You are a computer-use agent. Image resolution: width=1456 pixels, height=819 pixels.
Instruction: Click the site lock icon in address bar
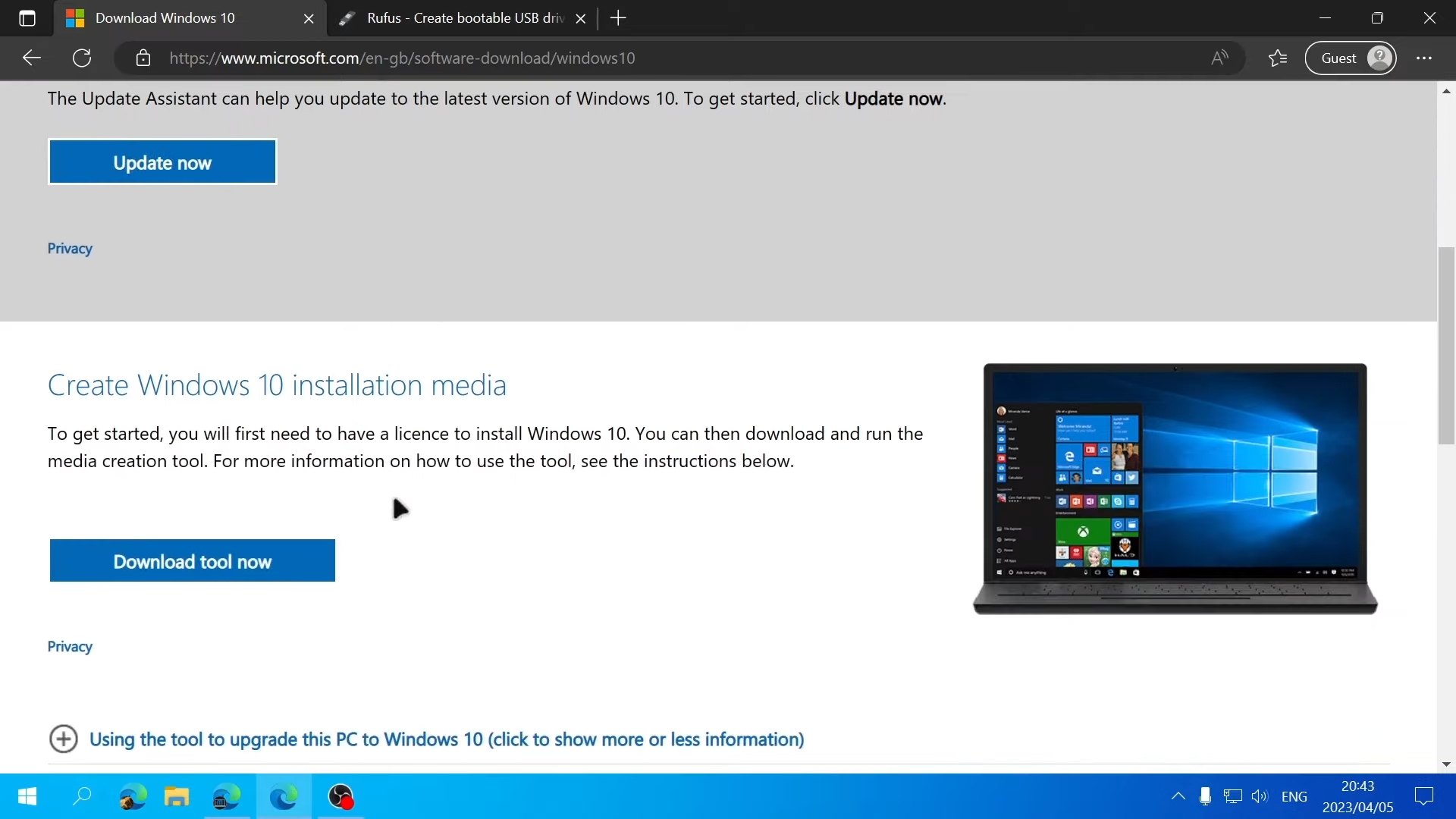coord(143,58)
